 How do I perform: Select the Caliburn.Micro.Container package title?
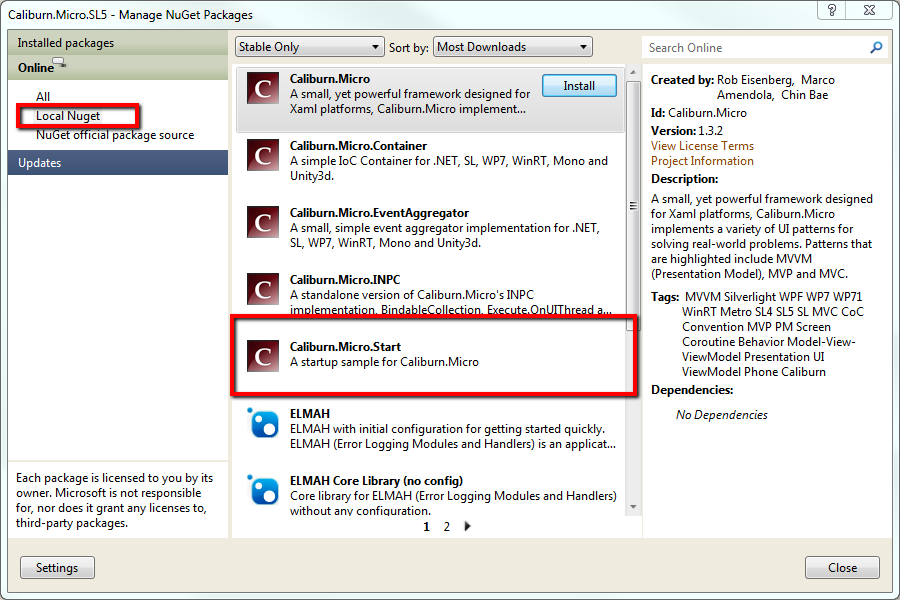point(358,146)
